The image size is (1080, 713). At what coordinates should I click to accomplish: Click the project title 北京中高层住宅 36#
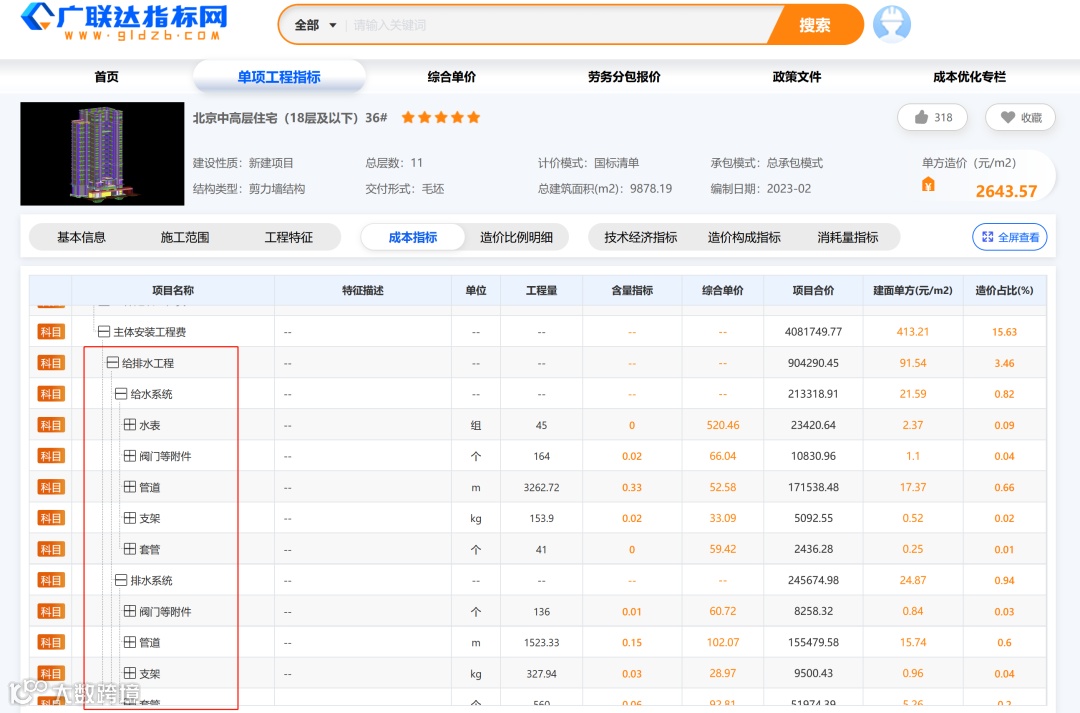click(x=290, y=118)
